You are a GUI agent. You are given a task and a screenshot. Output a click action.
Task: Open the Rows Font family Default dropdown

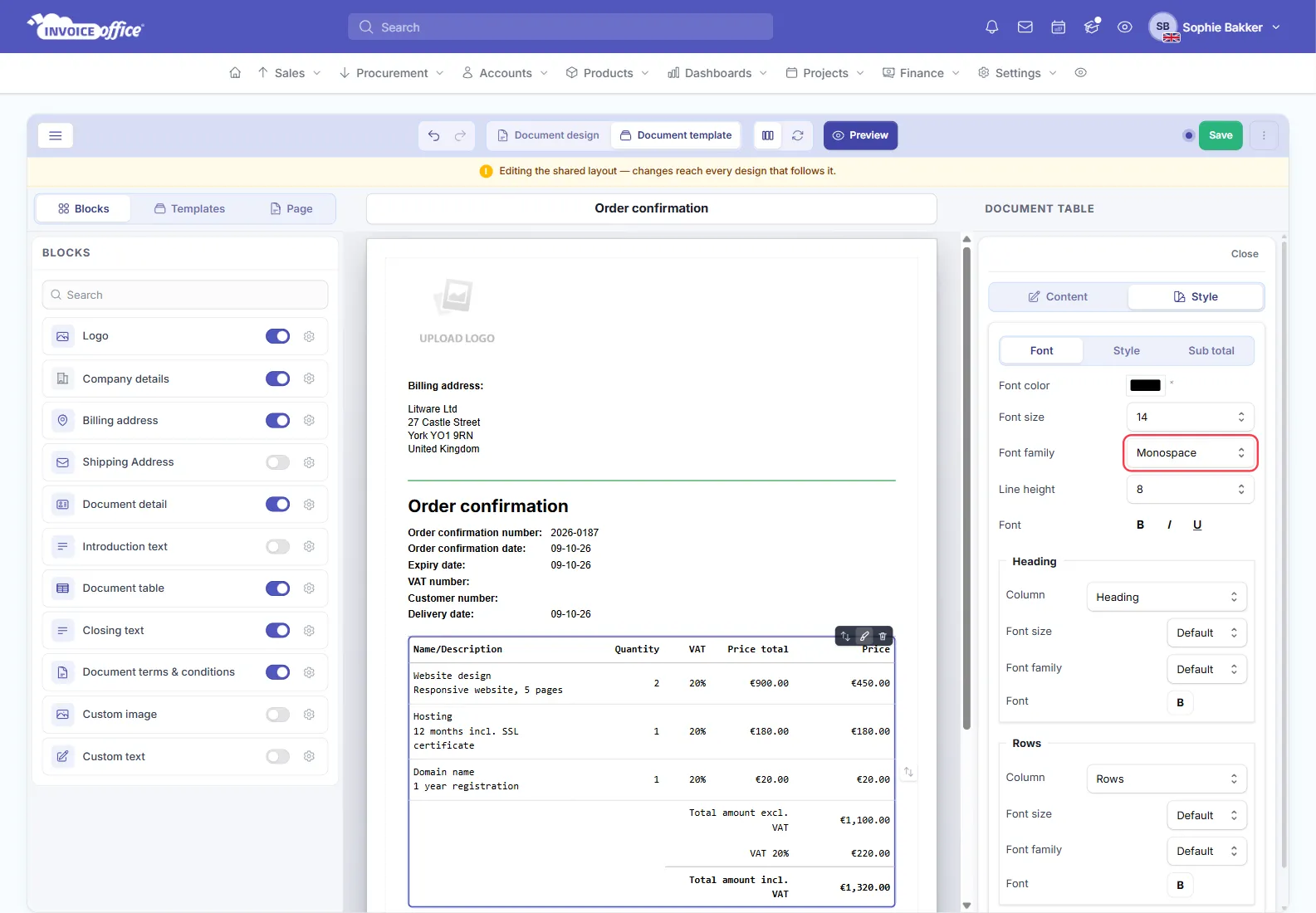coord(1206,851)
